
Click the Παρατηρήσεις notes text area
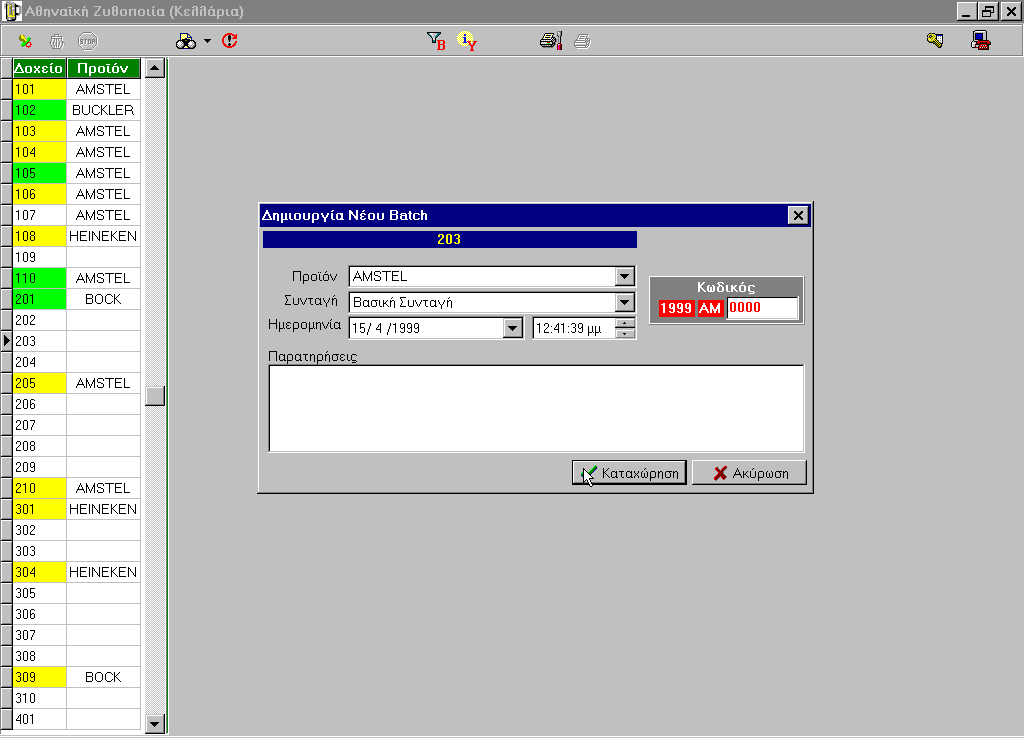(x=536, y=408)
